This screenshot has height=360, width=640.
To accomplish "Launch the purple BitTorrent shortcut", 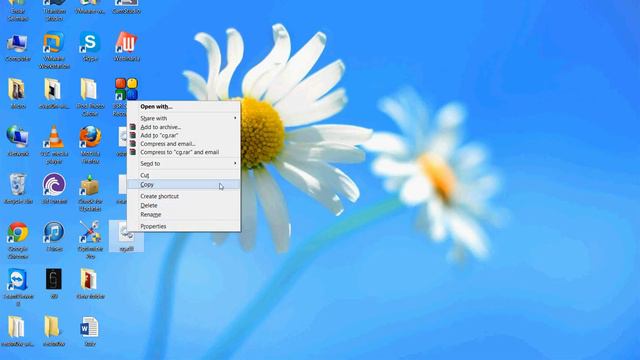I will [x=53, y=184].
